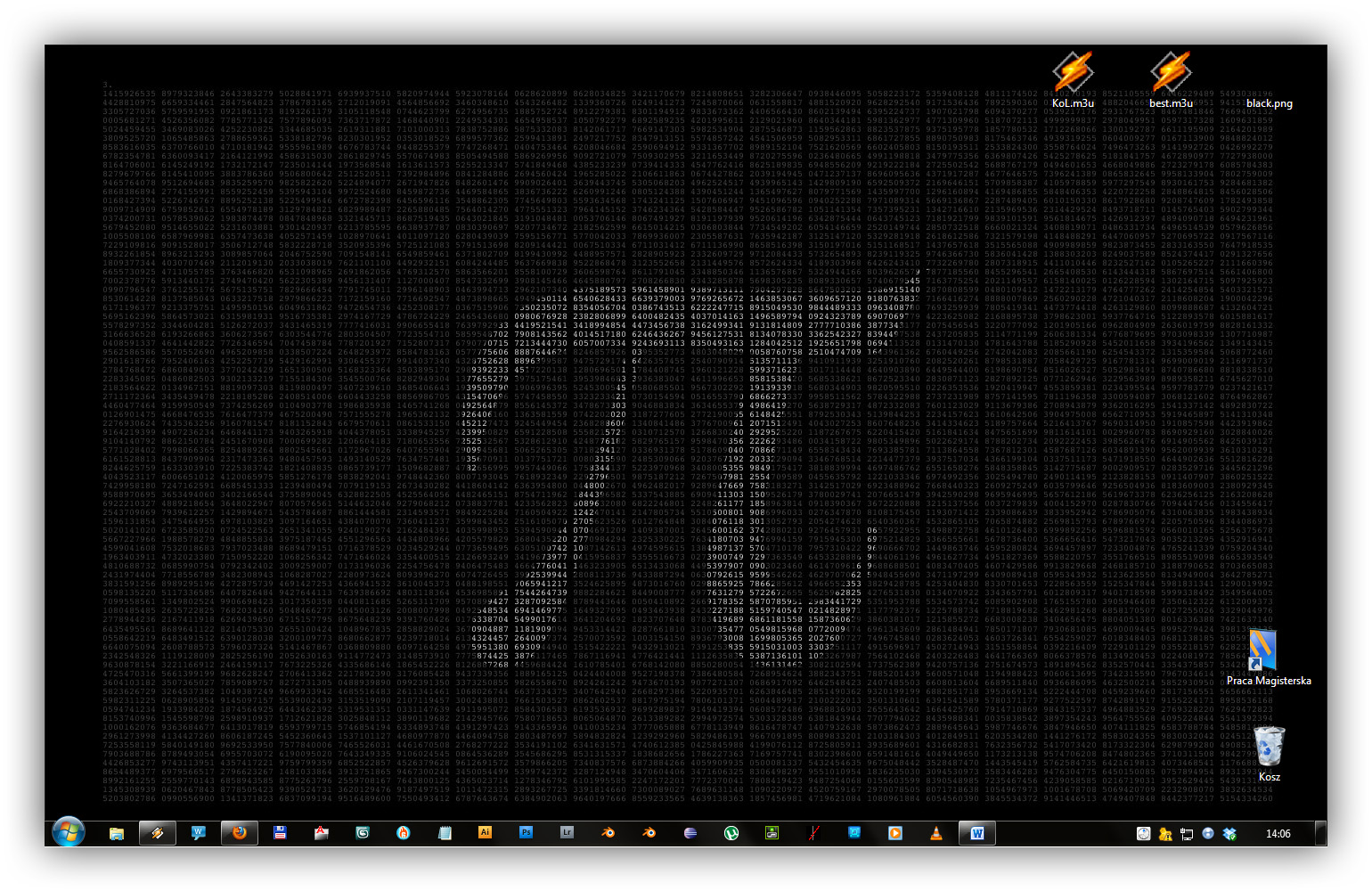
Task: Open Windows Media Player from the taskbar
Action: [x=894, y=833]
